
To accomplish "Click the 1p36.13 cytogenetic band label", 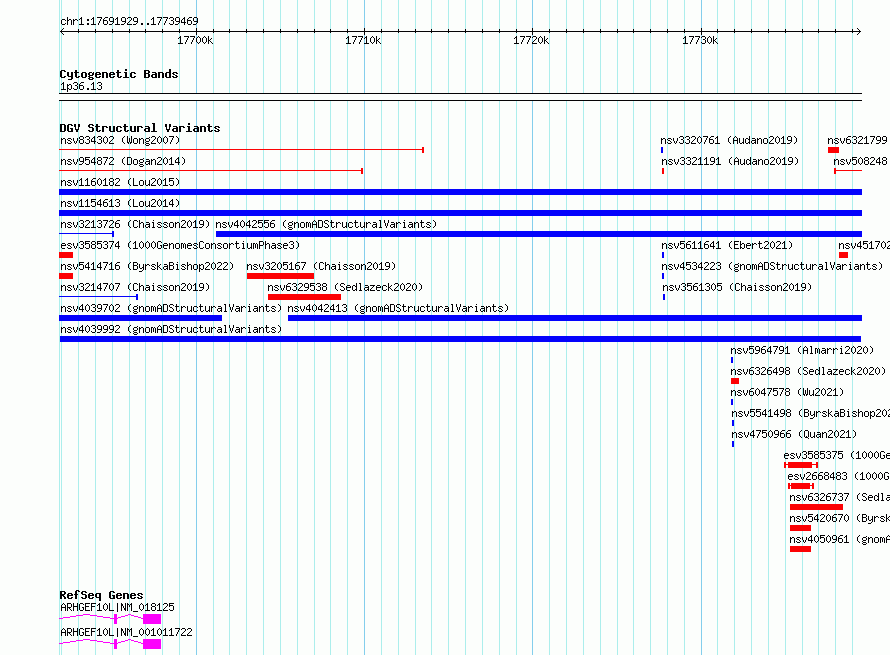I will [x=81, y=86].
